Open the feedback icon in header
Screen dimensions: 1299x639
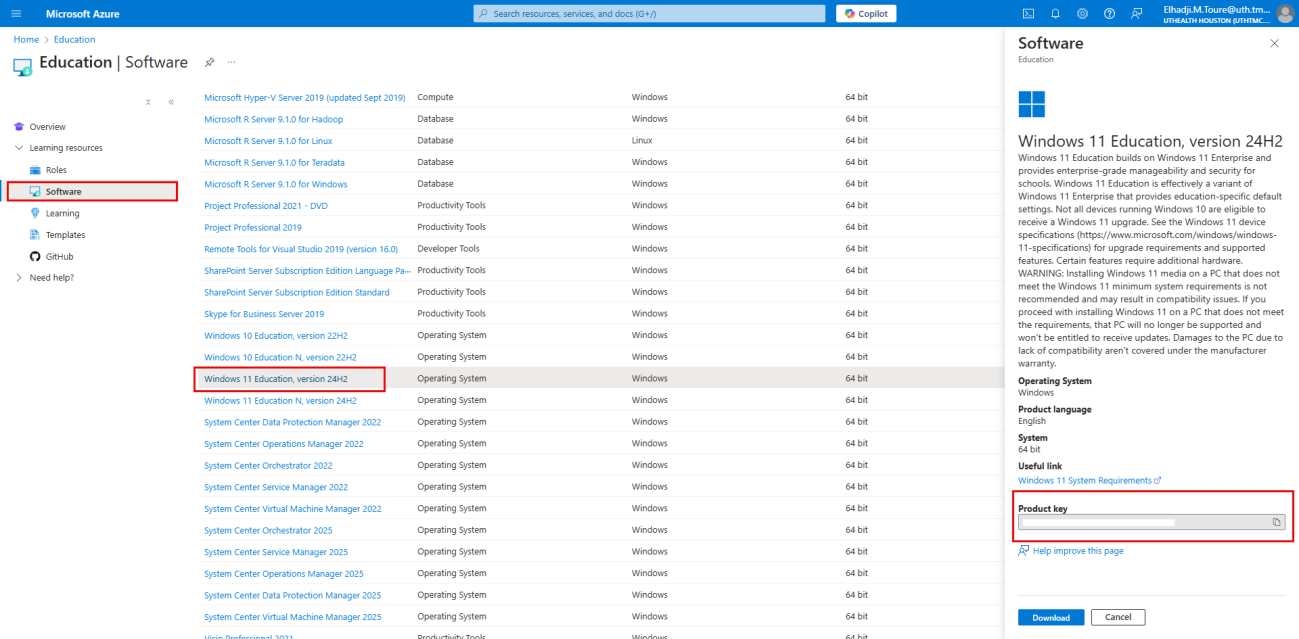[1136, 13]
